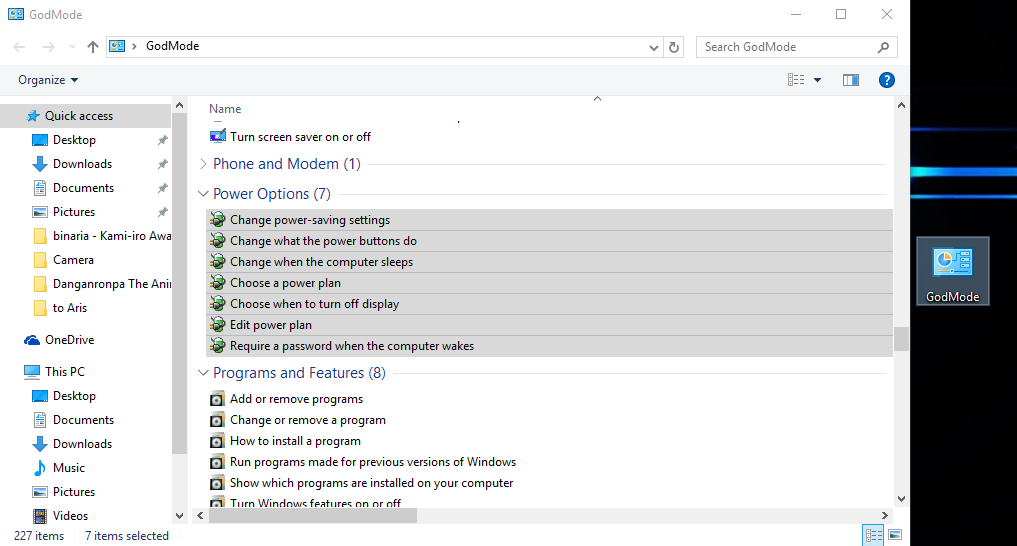Click the 'Choose a power plan' icon

[x=217, y=283]
